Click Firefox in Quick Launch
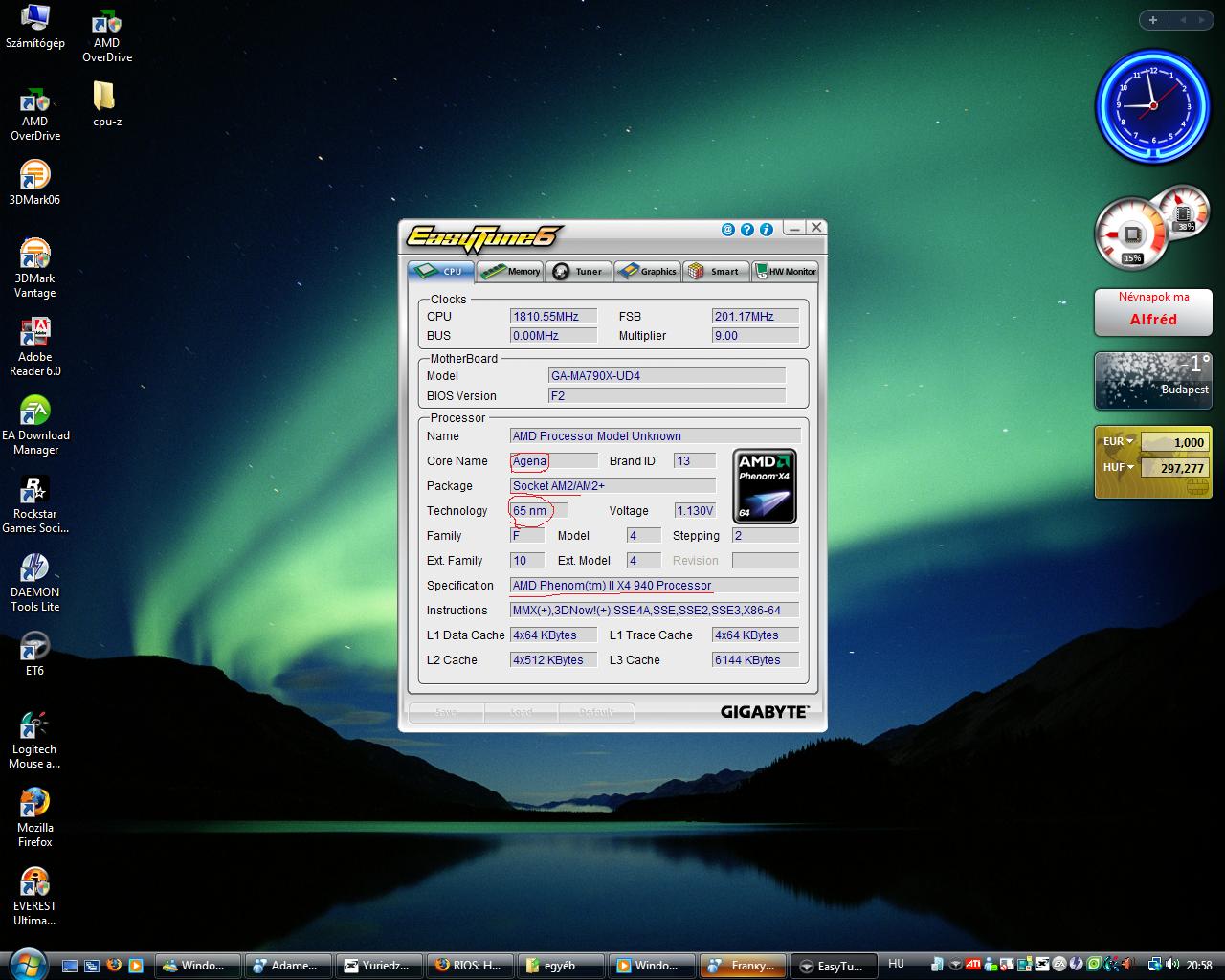The width and height of the screenshot is (1225, 980). point(114,965)
